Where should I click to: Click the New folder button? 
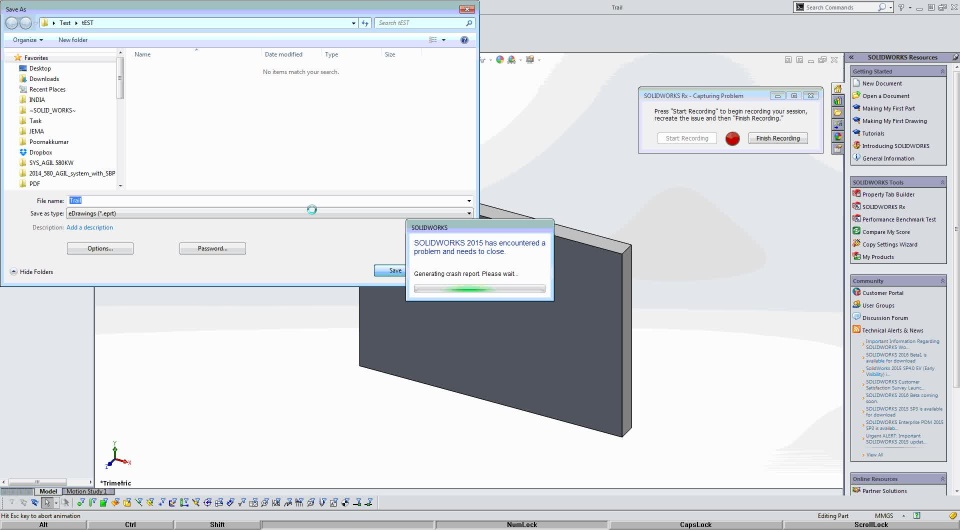pyautogui.click(x=73, y=40)
